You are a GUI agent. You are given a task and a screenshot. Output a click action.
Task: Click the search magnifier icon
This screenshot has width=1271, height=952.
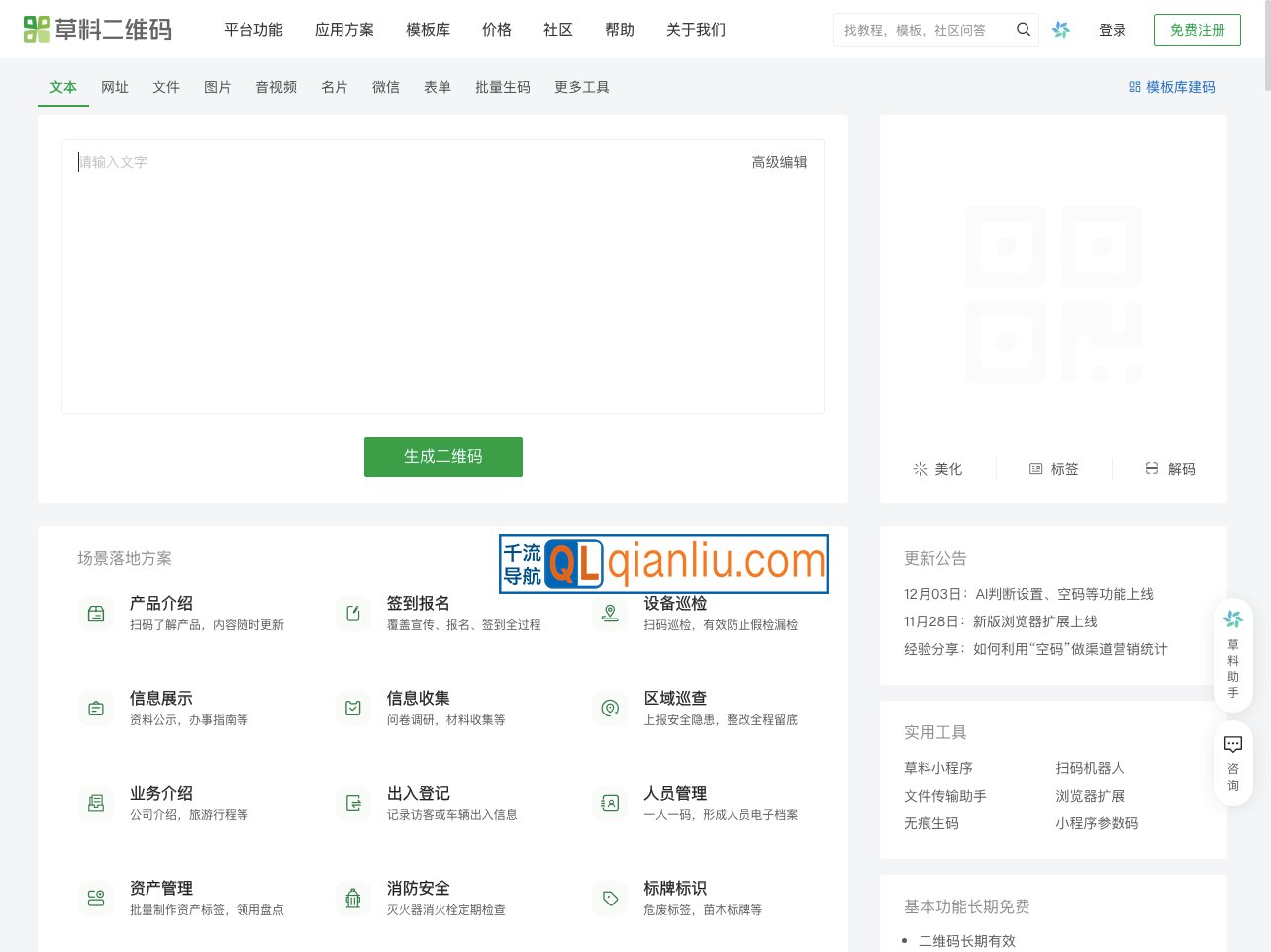point(1024,30)
